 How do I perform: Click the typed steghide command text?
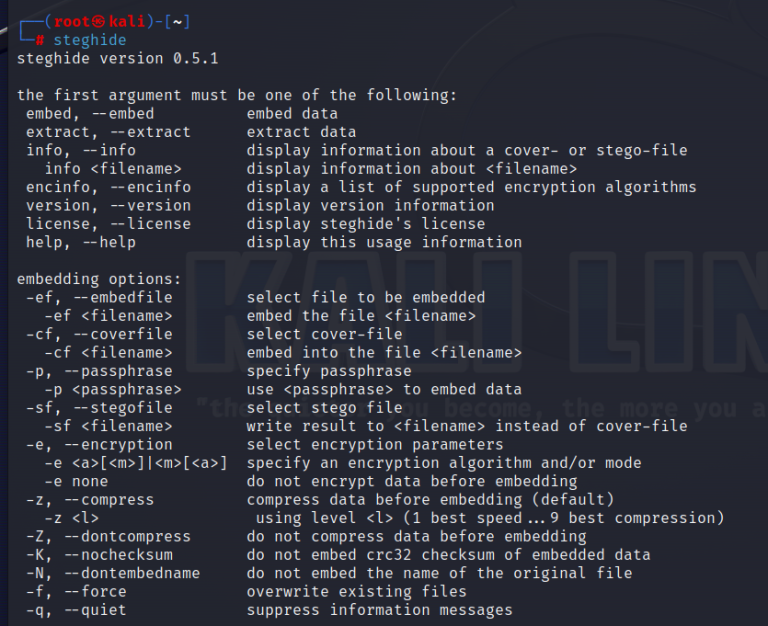[90, 40]
